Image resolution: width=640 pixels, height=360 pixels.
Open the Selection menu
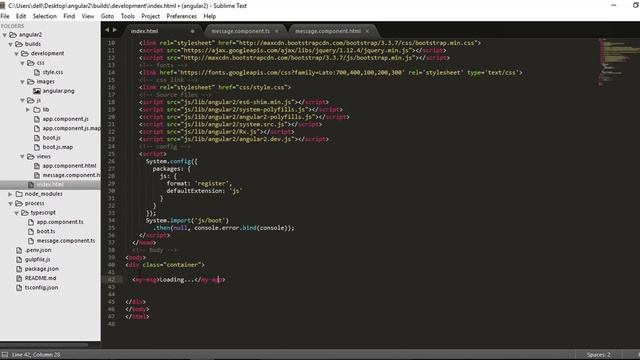pos(44,16)
